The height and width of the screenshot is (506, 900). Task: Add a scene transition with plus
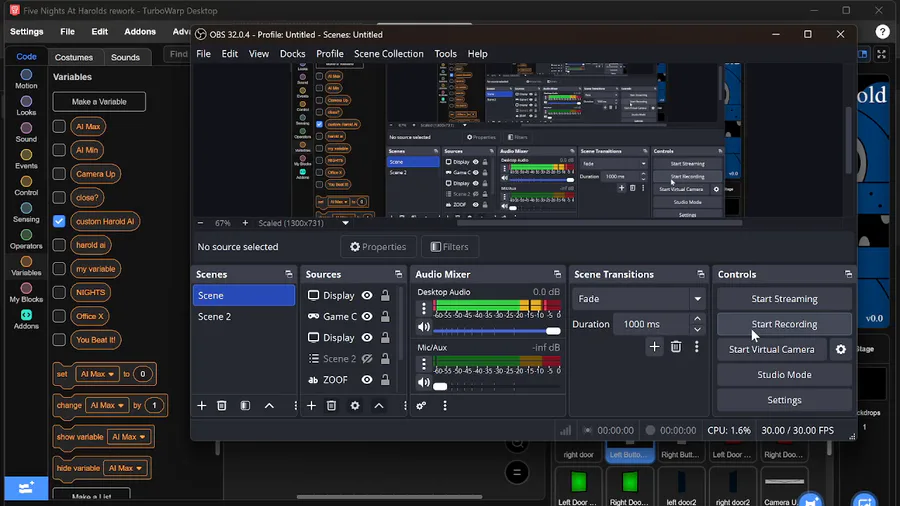coord(654,347)
